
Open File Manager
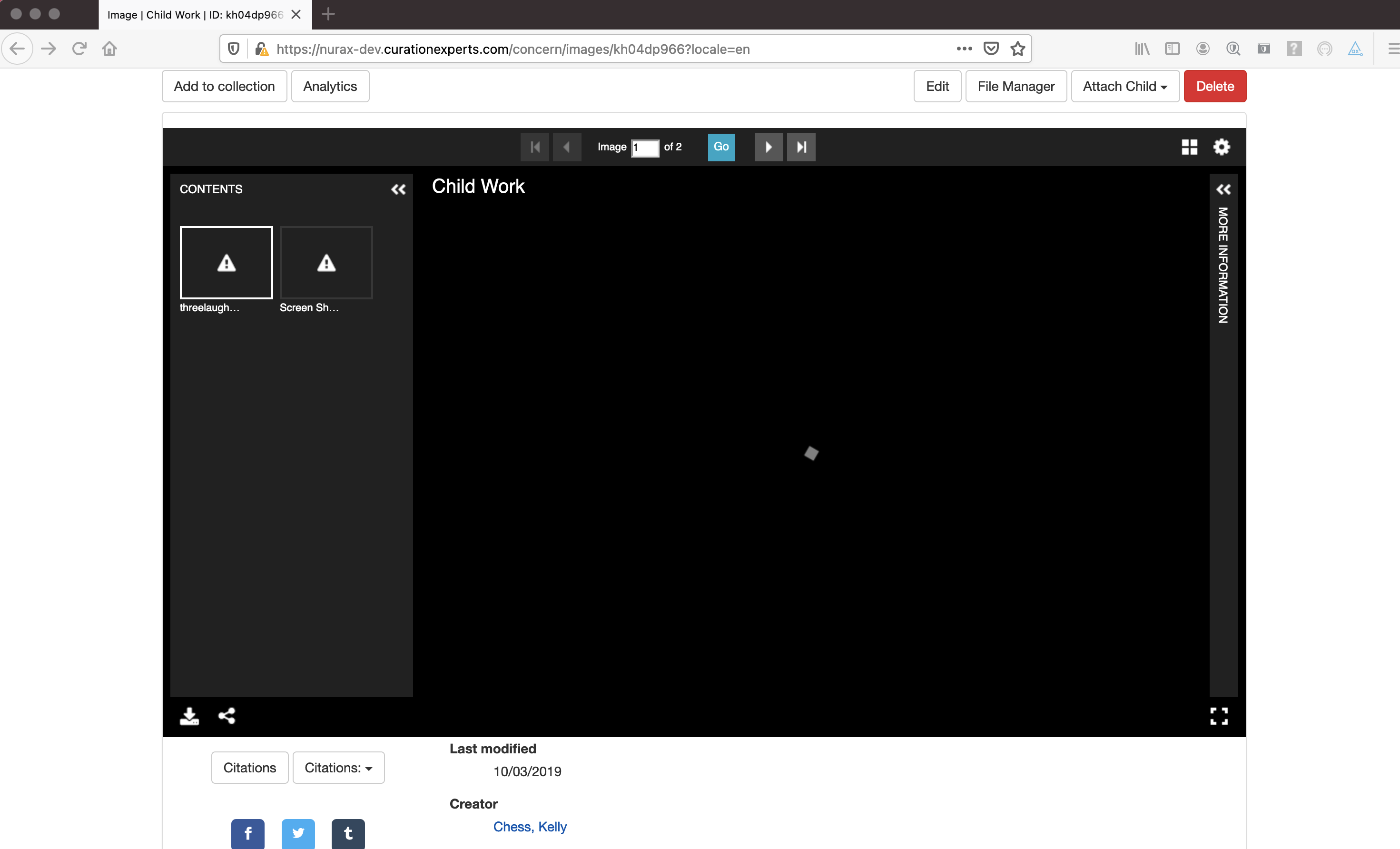coord(1016,87)
